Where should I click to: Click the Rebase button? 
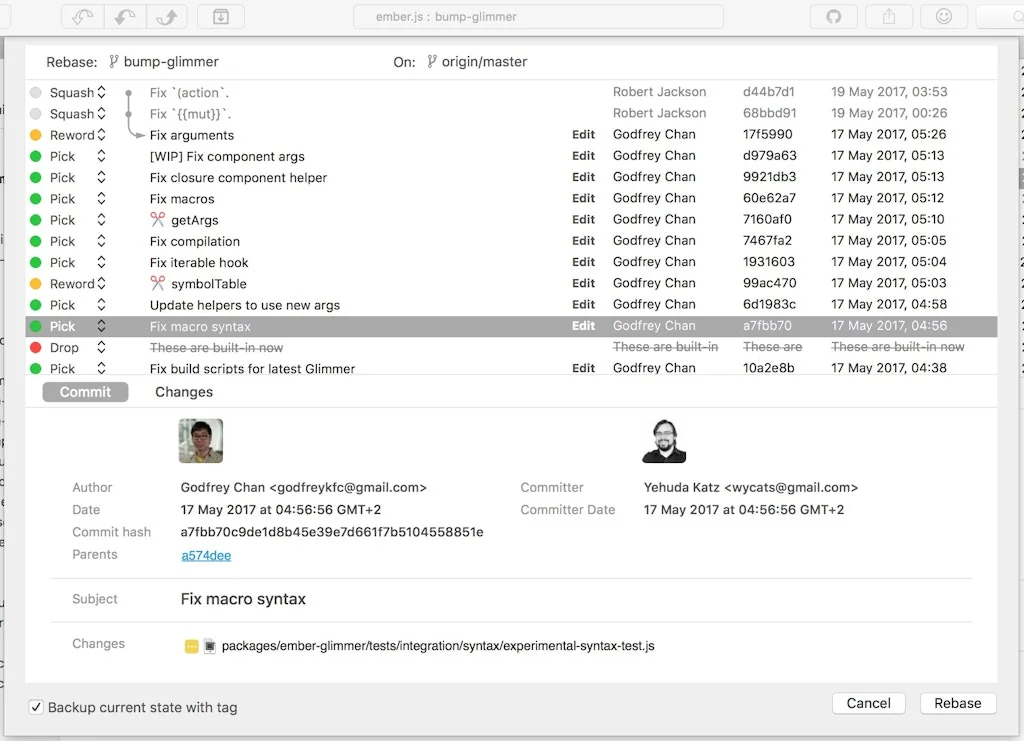coord(957,703)
